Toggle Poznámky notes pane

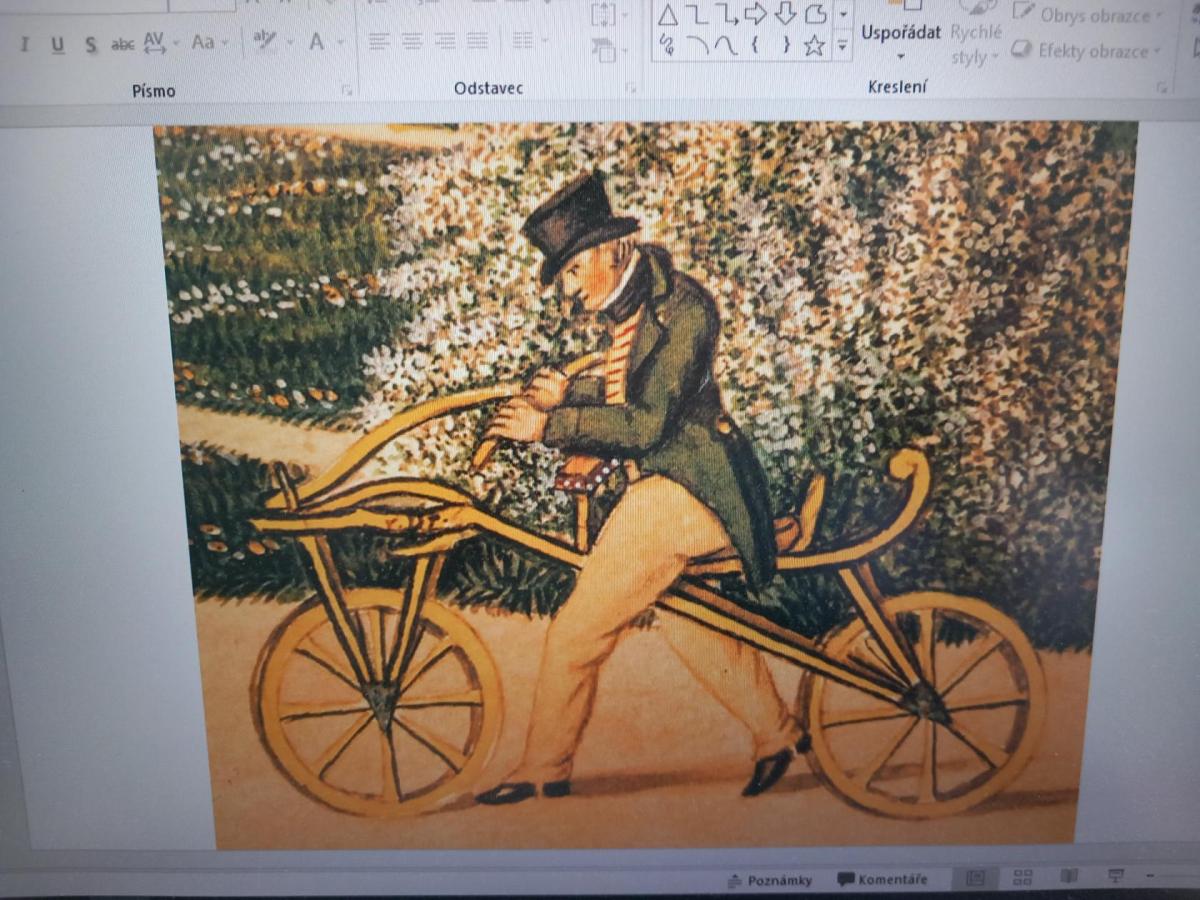coord(769,880)
